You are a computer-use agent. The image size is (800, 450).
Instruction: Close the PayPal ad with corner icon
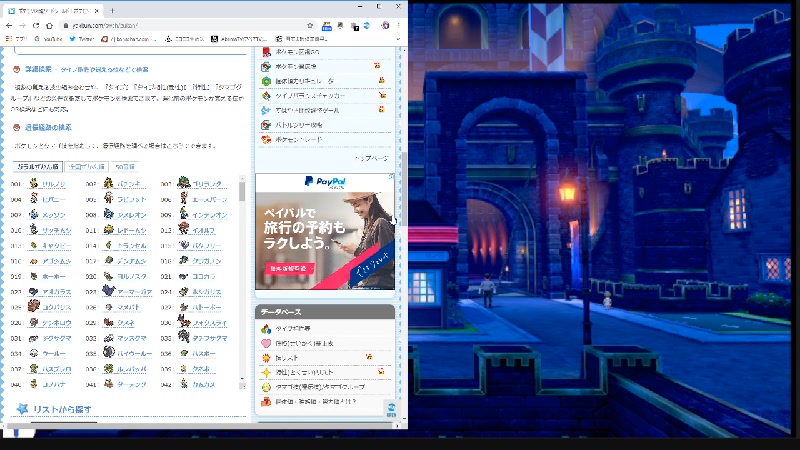tap(391, 177)
